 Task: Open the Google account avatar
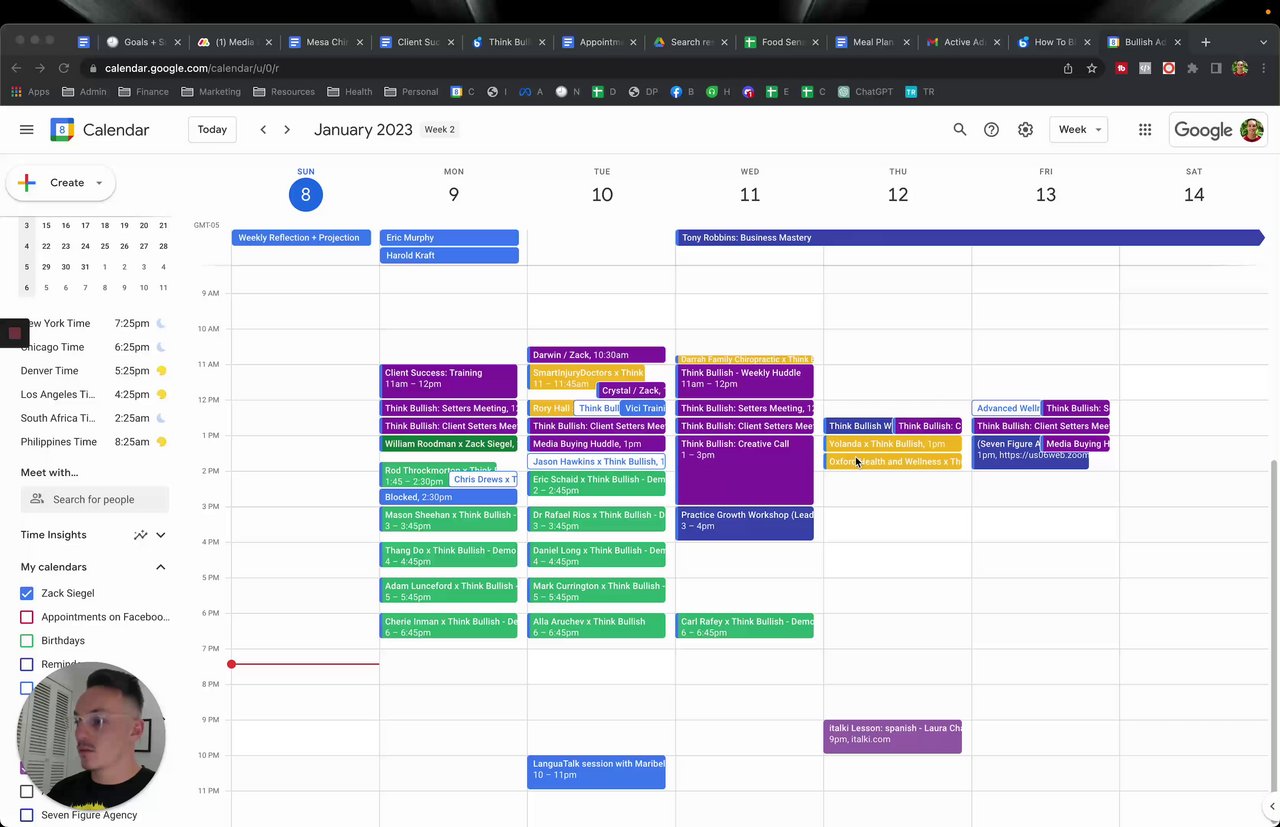1251,130
